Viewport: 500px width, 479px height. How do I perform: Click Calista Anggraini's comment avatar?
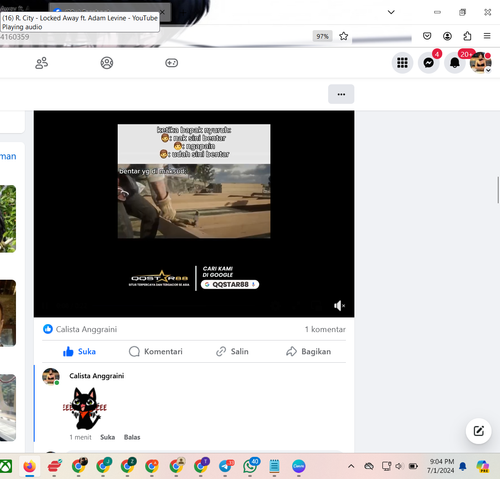[x=51, y=376]
